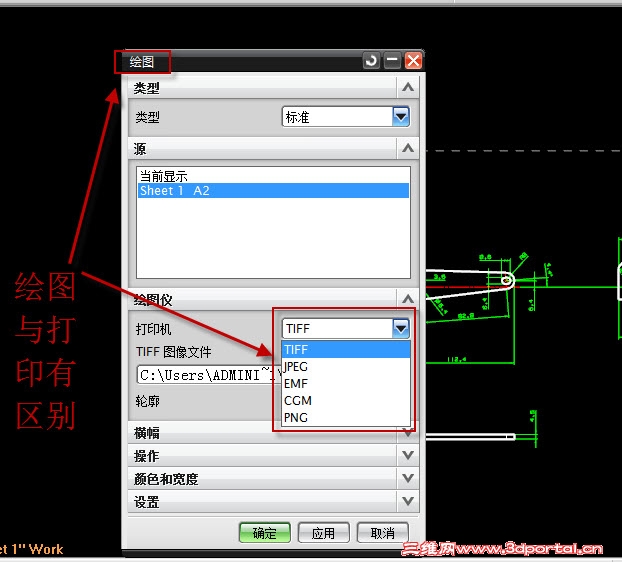Click the 横幅 section header
The width and height of the screenshot is (622, 562).
273,433
